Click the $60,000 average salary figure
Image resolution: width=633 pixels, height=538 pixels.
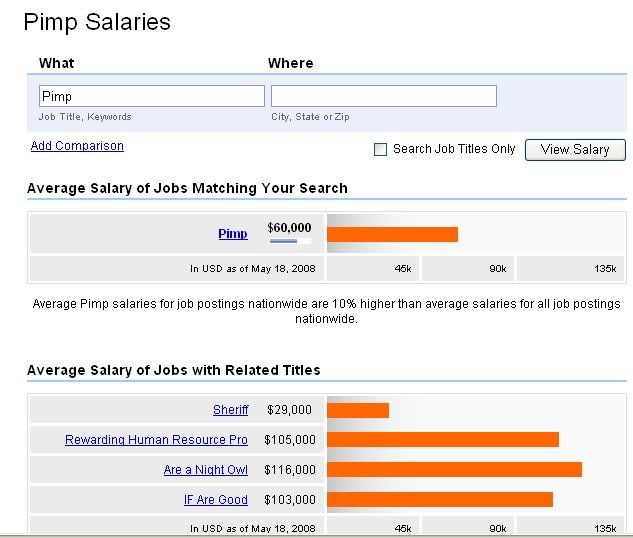pyautogui.click(x=289, y=228)
